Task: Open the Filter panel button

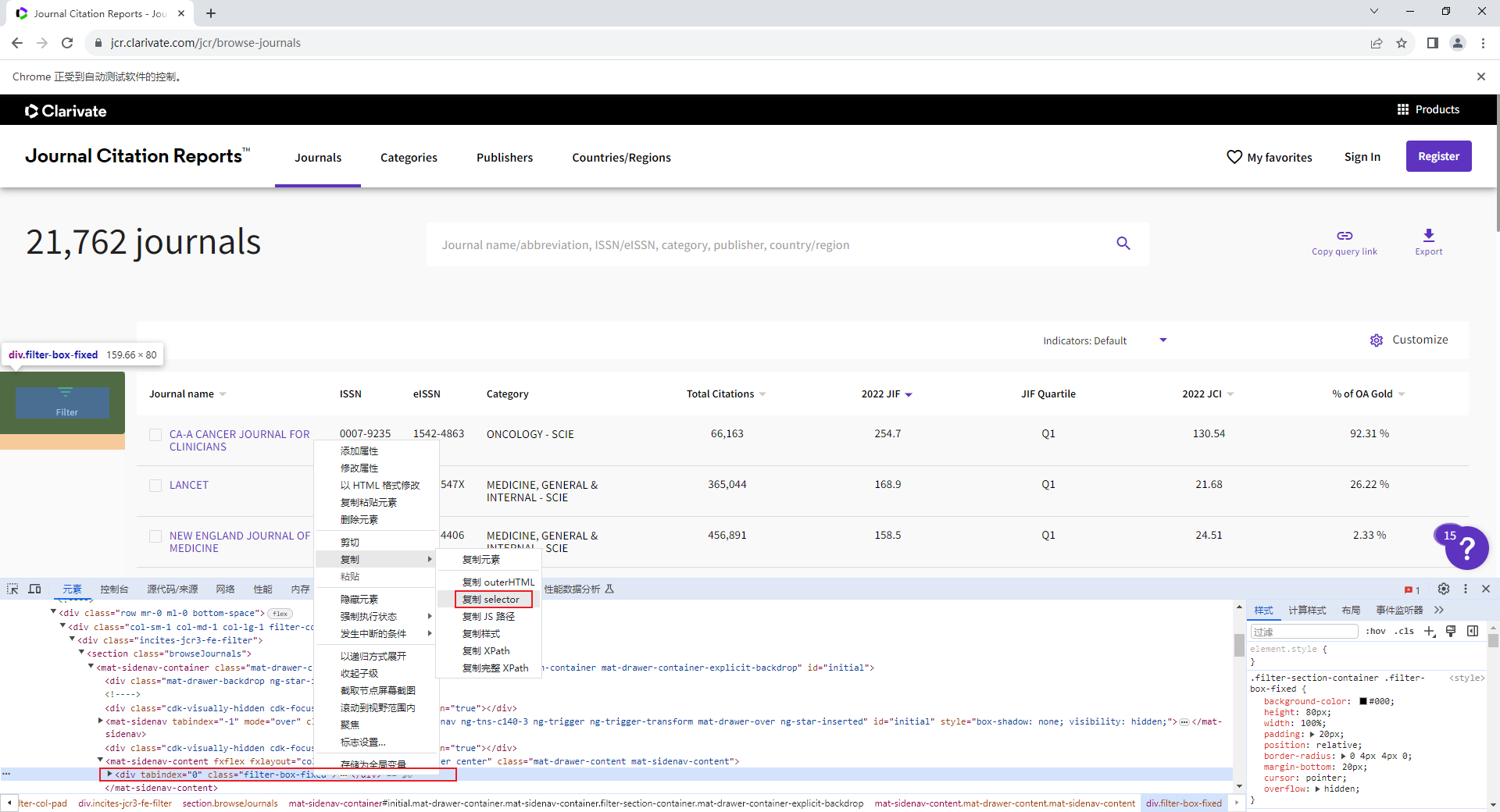Action: 62,402
